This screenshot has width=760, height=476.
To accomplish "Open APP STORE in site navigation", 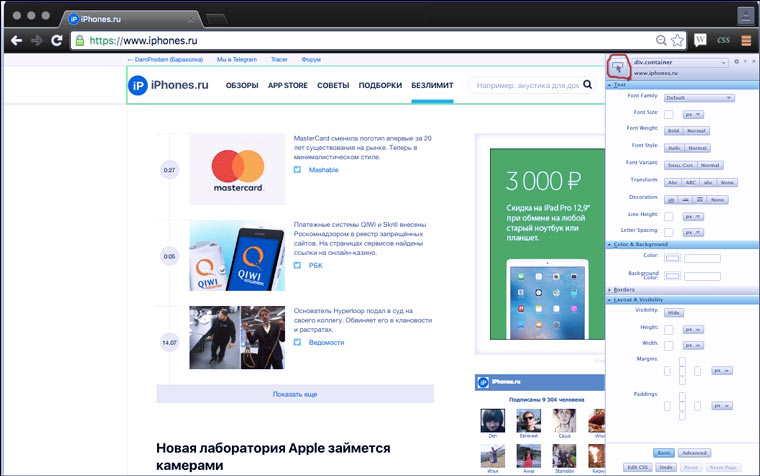I will [x=288, y=85].
